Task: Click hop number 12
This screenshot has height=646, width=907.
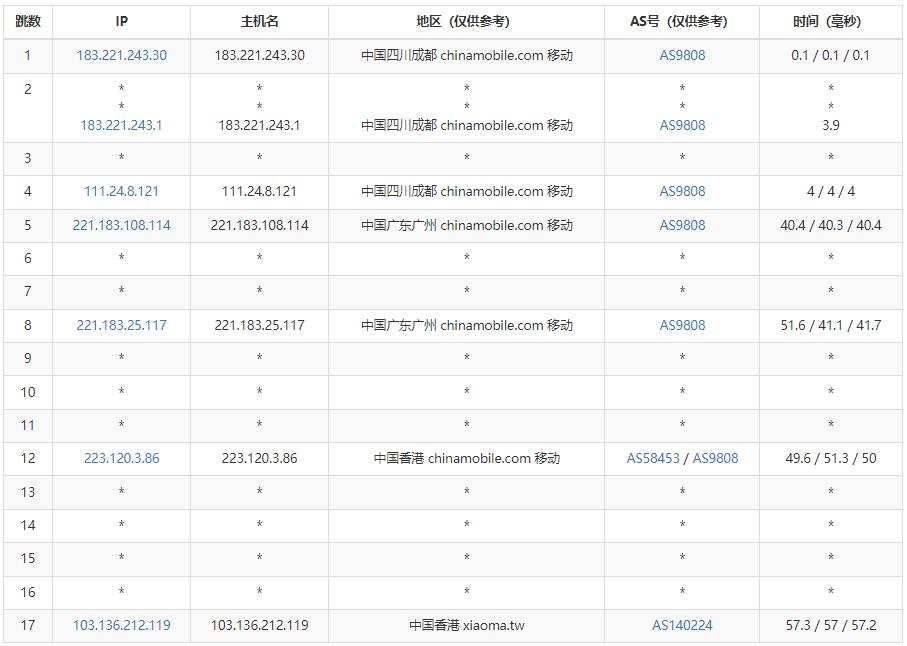Action: (x=28, y=459)
